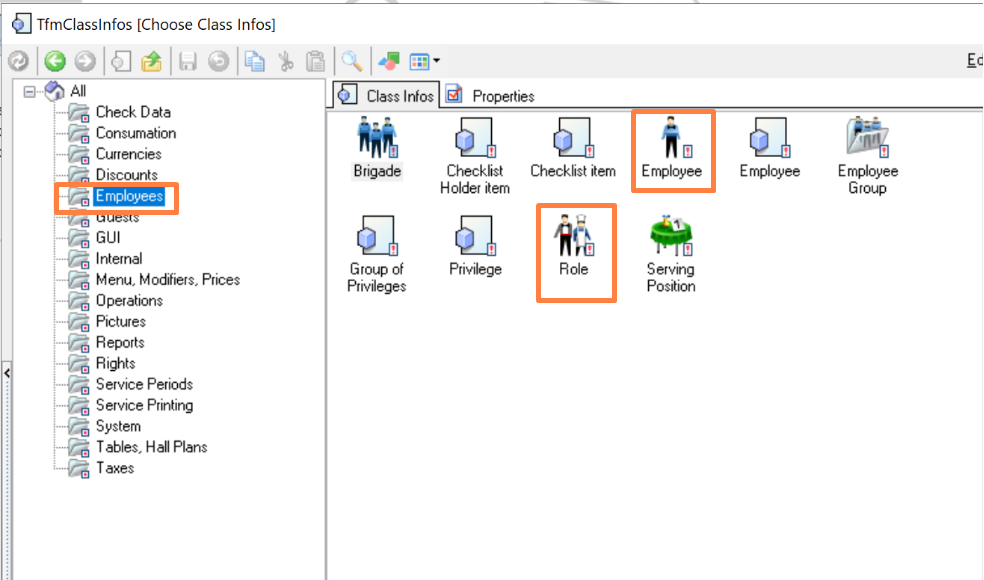The height and width of the screenshot is (580, 984).
Task: Click the magnifying glass search icon
Action: coord(351,61)
